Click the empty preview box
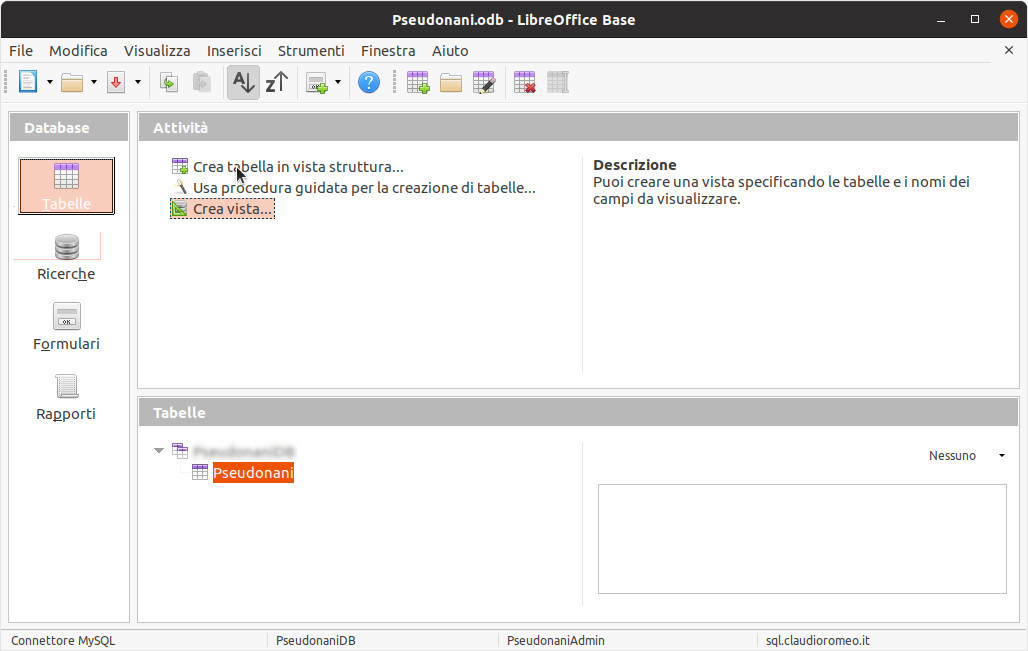The height and width of the screenshot is (651, 1028). click(802, 539)
